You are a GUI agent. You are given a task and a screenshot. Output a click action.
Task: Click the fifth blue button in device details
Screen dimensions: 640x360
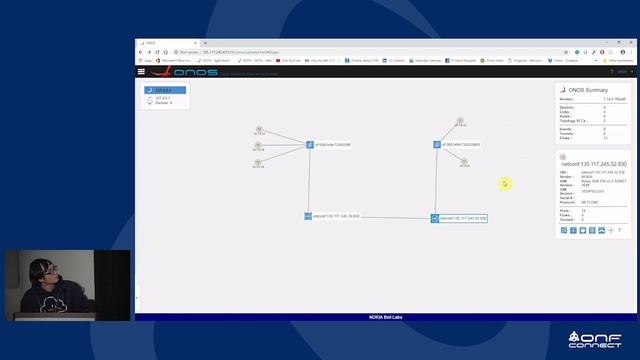[601, 231]
